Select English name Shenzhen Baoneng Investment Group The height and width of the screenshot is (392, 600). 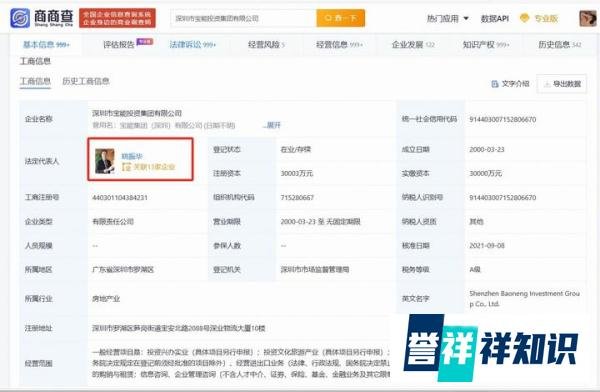(x=525, y=299)
